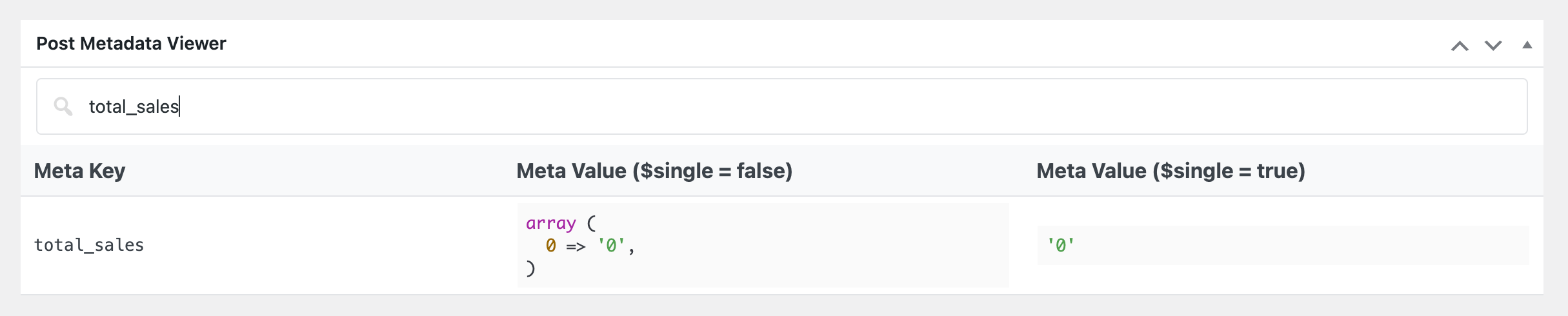Select the Meta Key column header
1568x316 pixels.
79,171
